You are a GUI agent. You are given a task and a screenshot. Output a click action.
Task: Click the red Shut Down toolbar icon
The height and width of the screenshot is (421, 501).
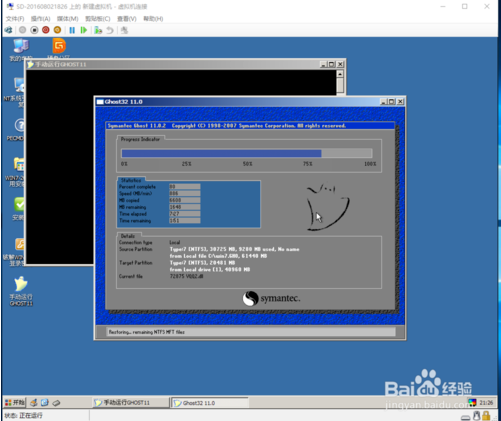pos(46,30)
